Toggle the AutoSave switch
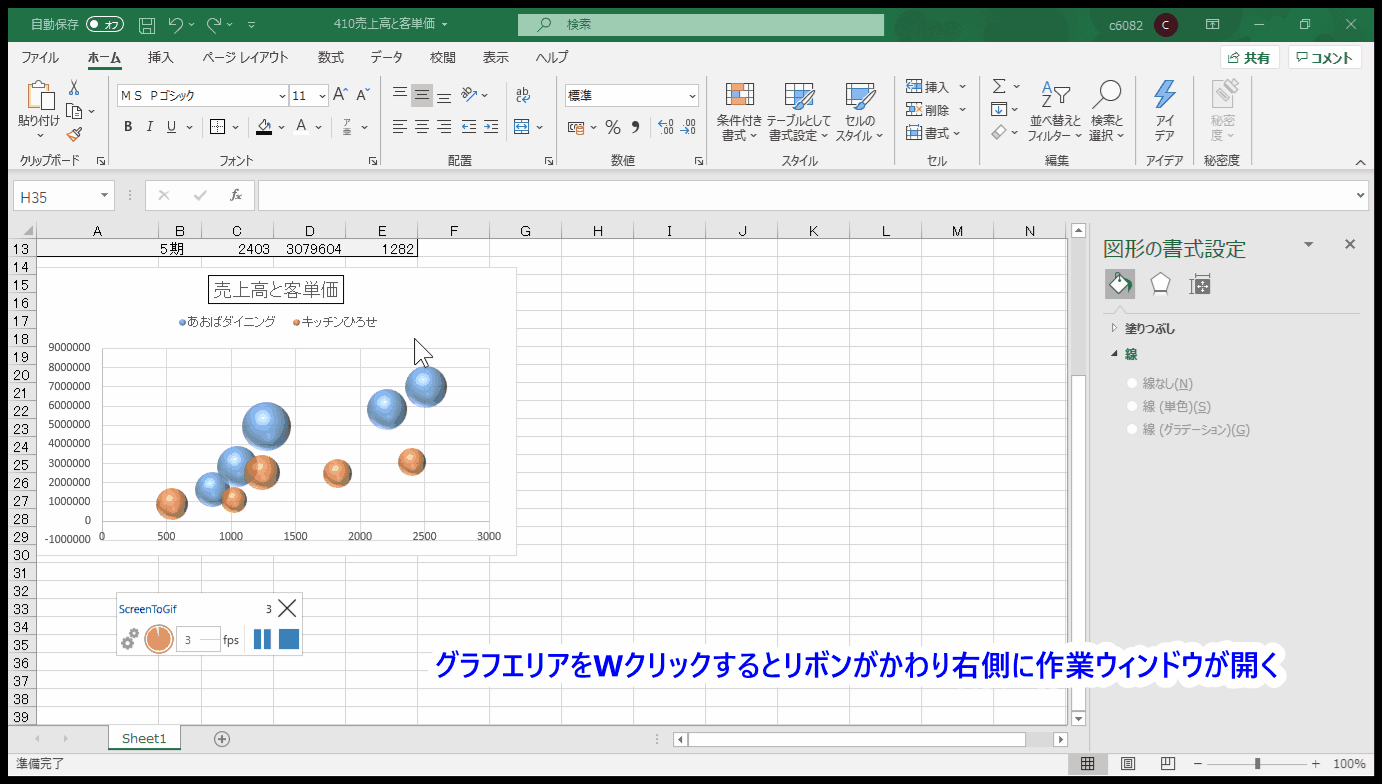This screenshot has width=1382, height=784. 105,23
